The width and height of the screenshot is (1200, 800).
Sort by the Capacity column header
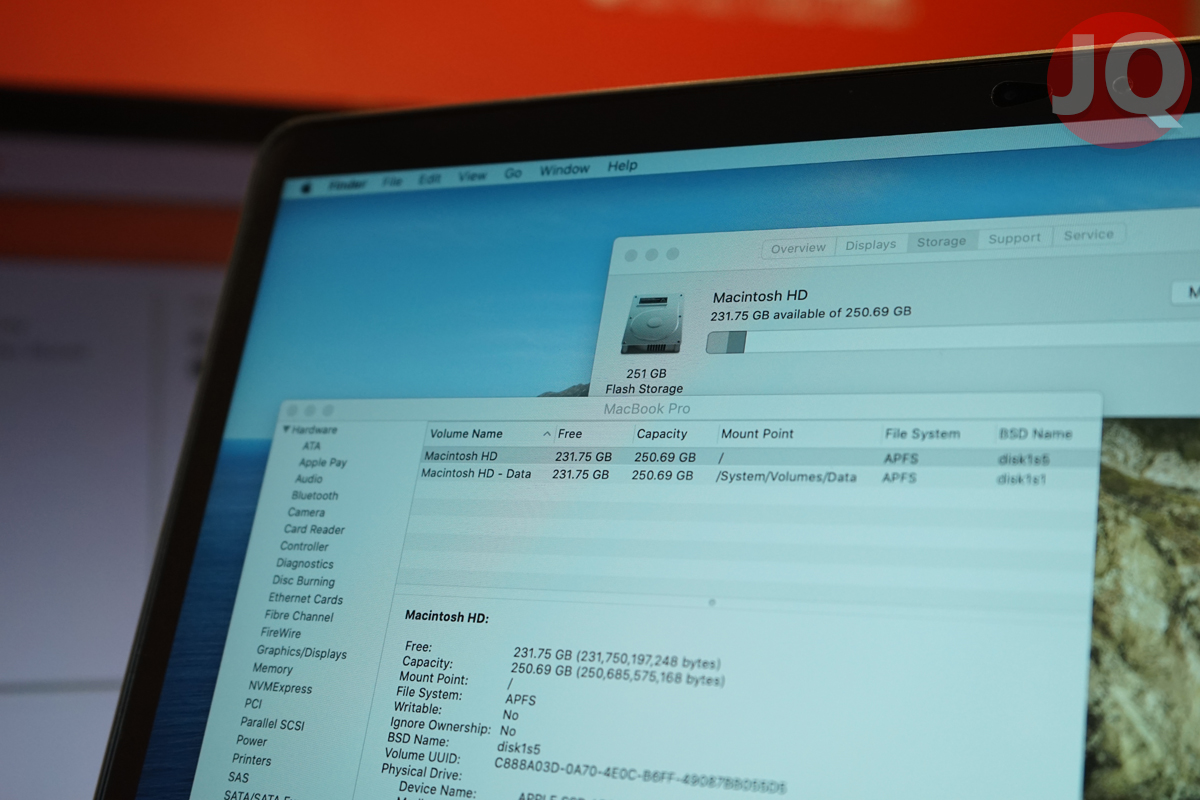[675, 434]
